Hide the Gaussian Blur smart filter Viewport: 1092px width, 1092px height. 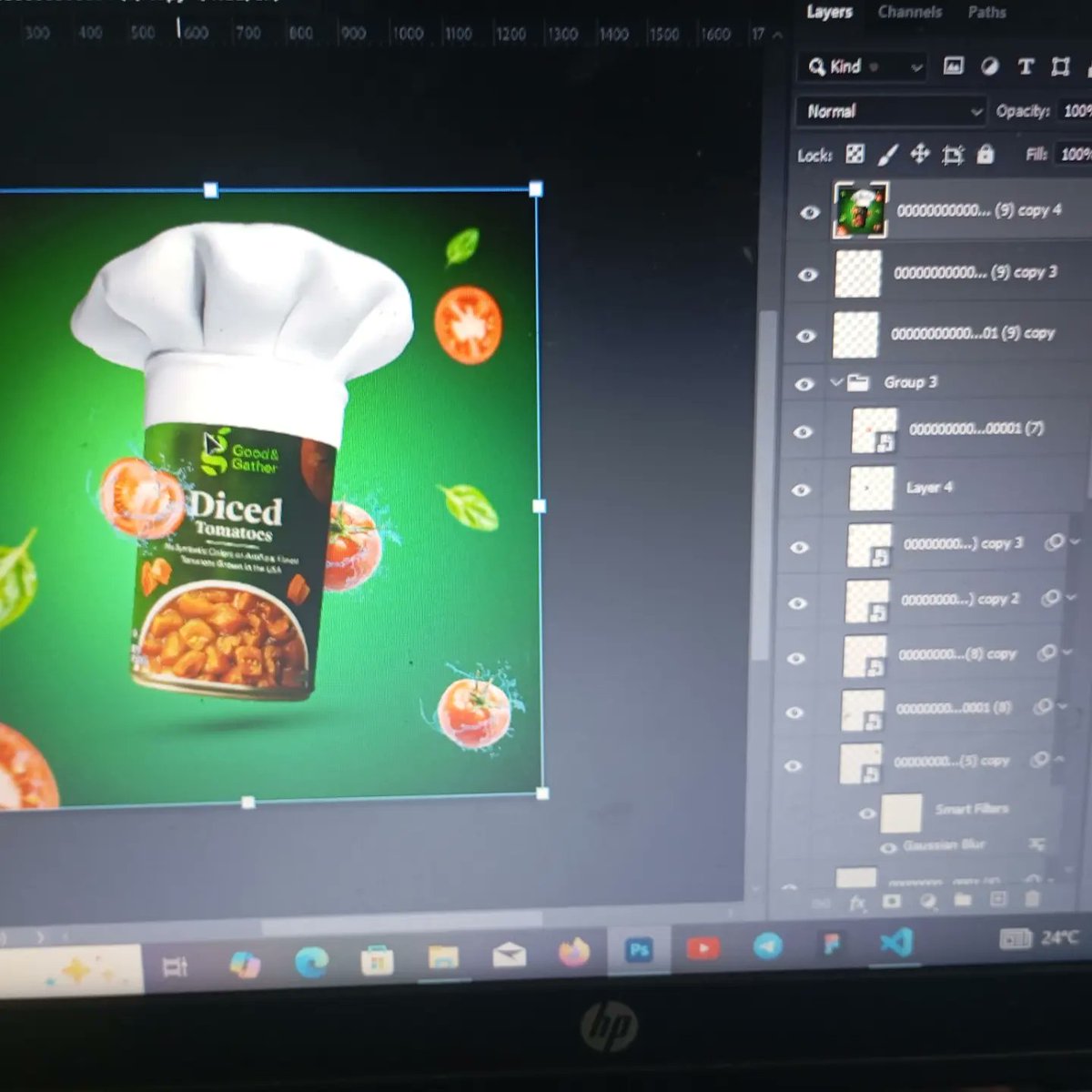[x=887, y=847]
